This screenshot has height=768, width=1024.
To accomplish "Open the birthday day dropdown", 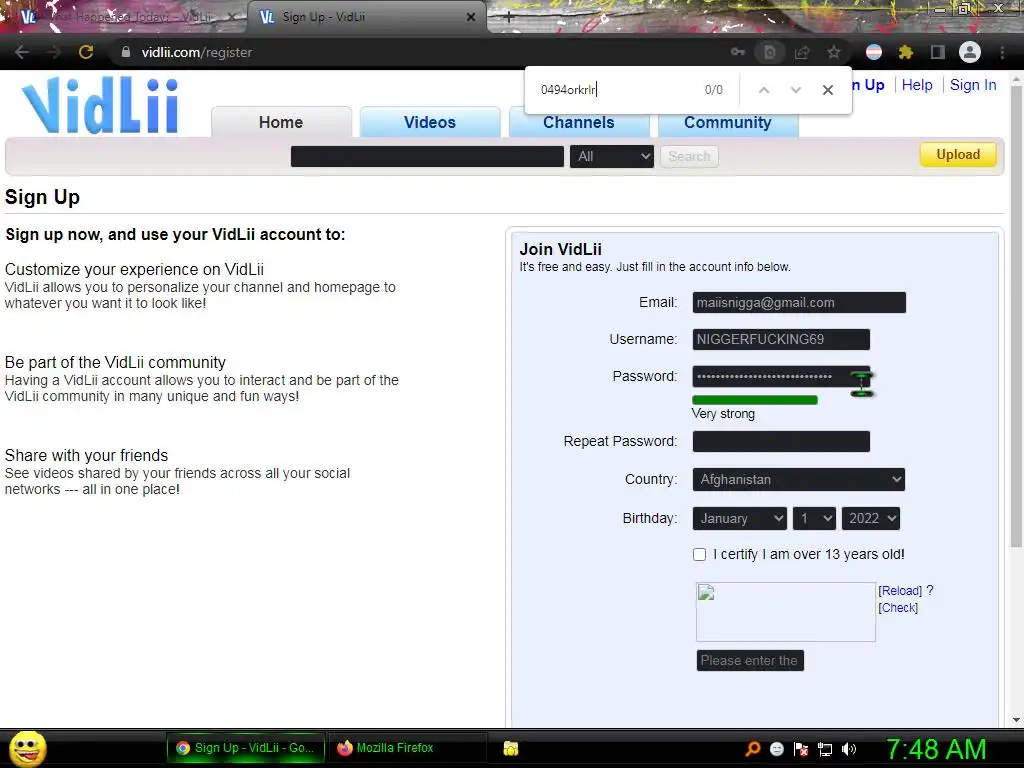I will (x=814, y=519).
